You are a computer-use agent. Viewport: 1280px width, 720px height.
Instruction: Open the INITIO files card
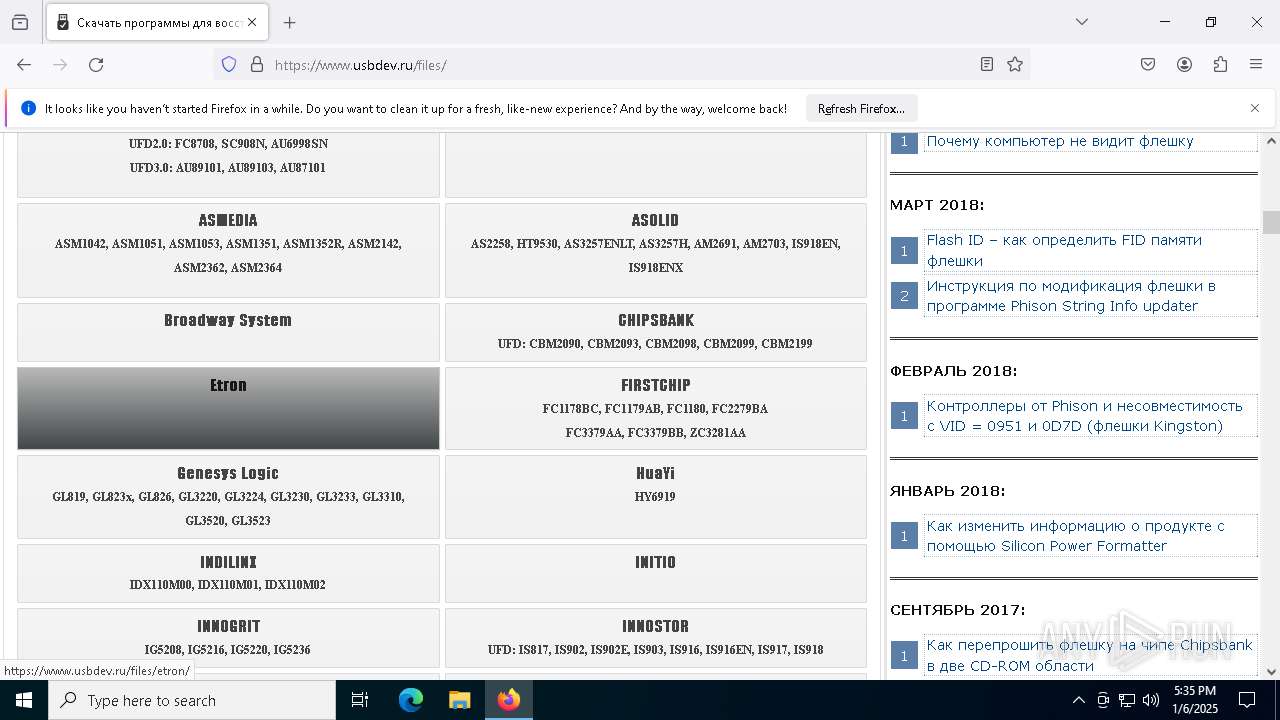pos(655,573)
